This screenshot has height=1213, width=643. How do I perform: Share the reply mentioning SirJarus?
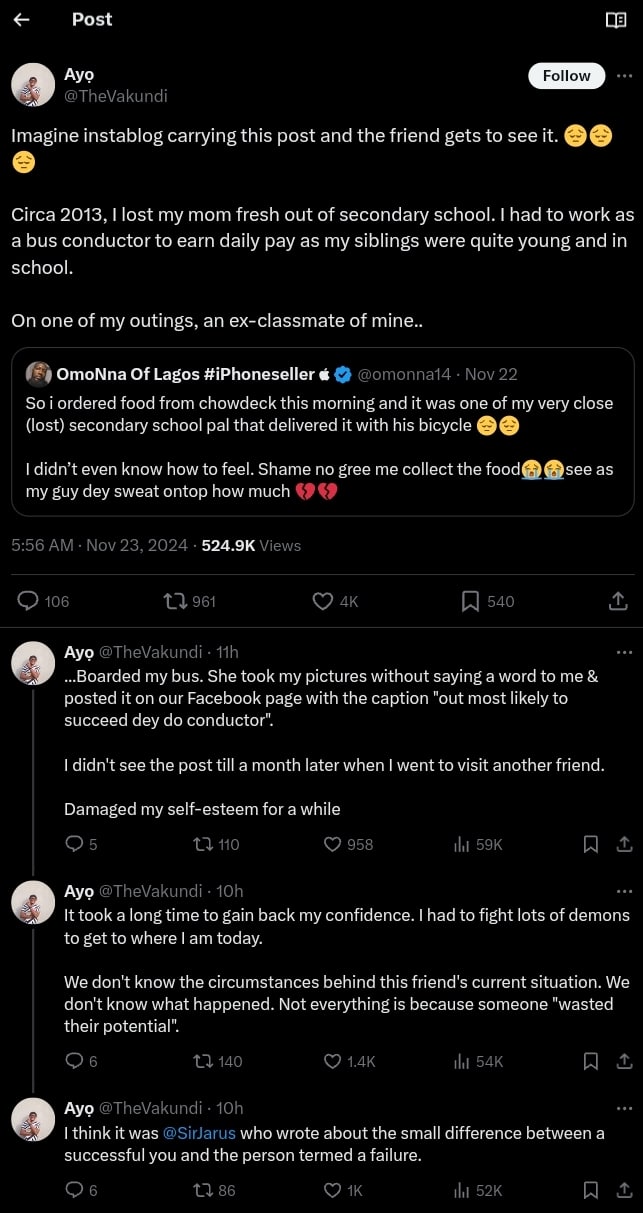pyautogui.click(x=624, y=1190)
